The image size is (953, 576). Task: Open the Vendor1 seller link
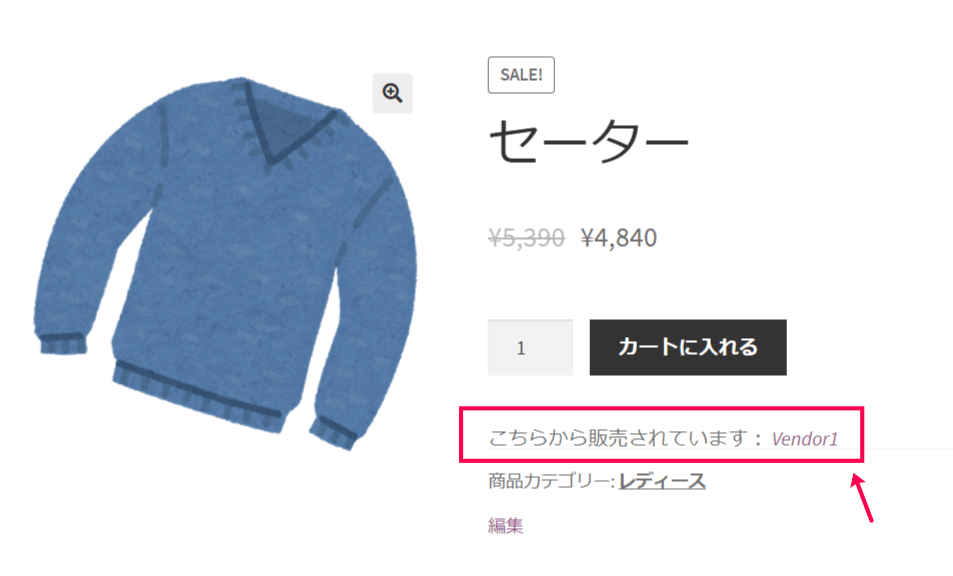(805, 439)
